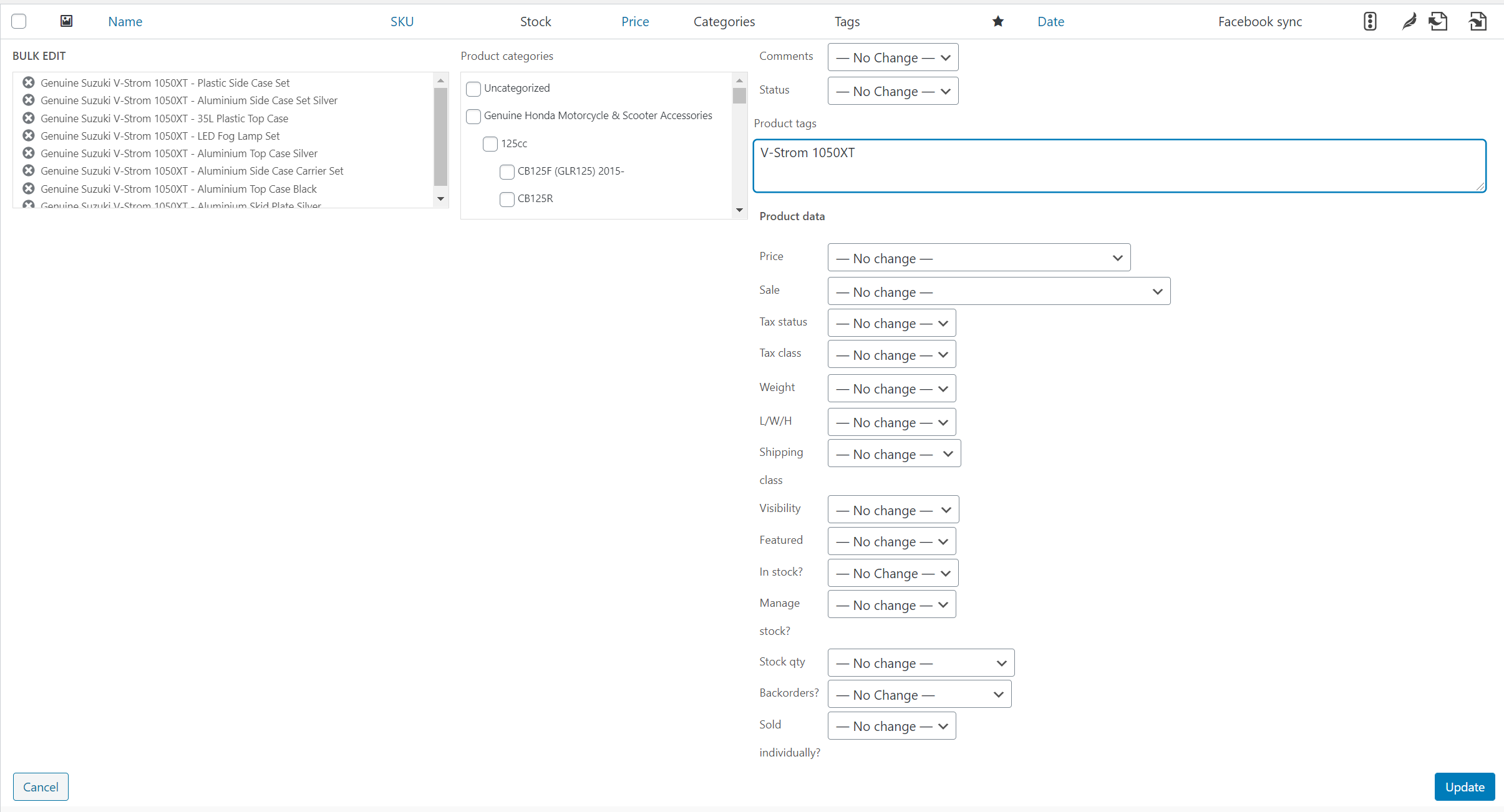Click the incoming internal links column icon

(1477, 22)
